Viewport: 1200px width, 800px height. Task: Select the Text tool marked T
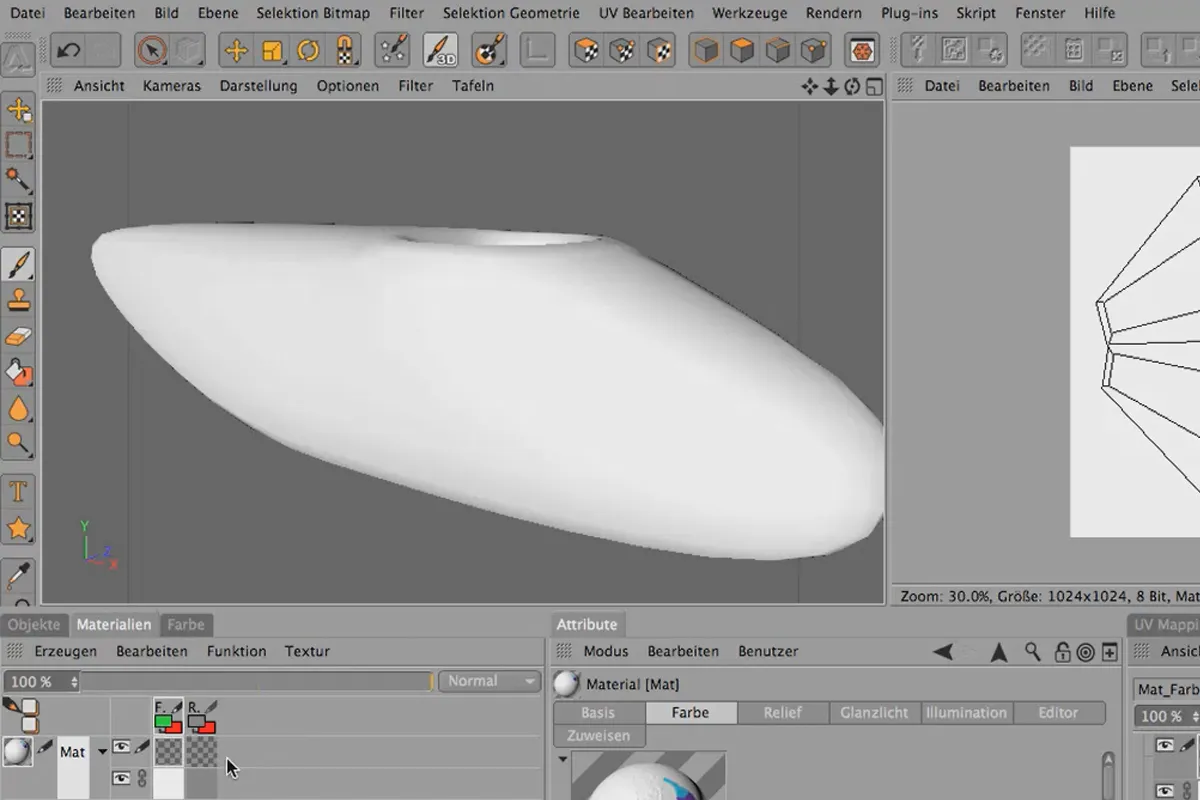pyautogui.click(x=19, y=492)
